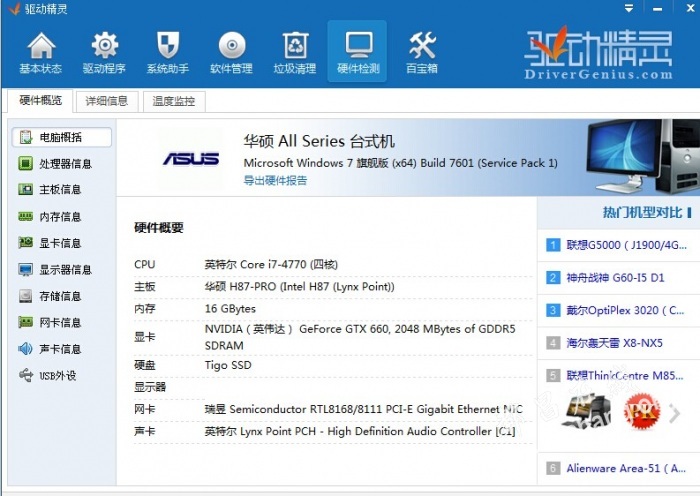
Task: Switch to the 硬件概览 tab
Action: pyautogui.click(x=40, y=100)
